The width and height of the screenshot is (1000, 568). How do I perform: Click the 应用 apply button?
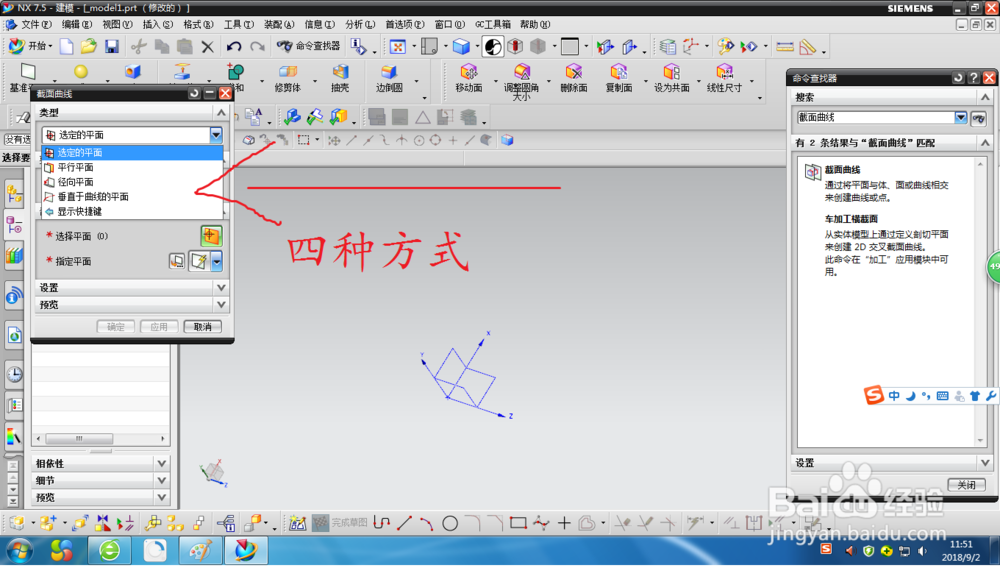click(x=159, y=326)
